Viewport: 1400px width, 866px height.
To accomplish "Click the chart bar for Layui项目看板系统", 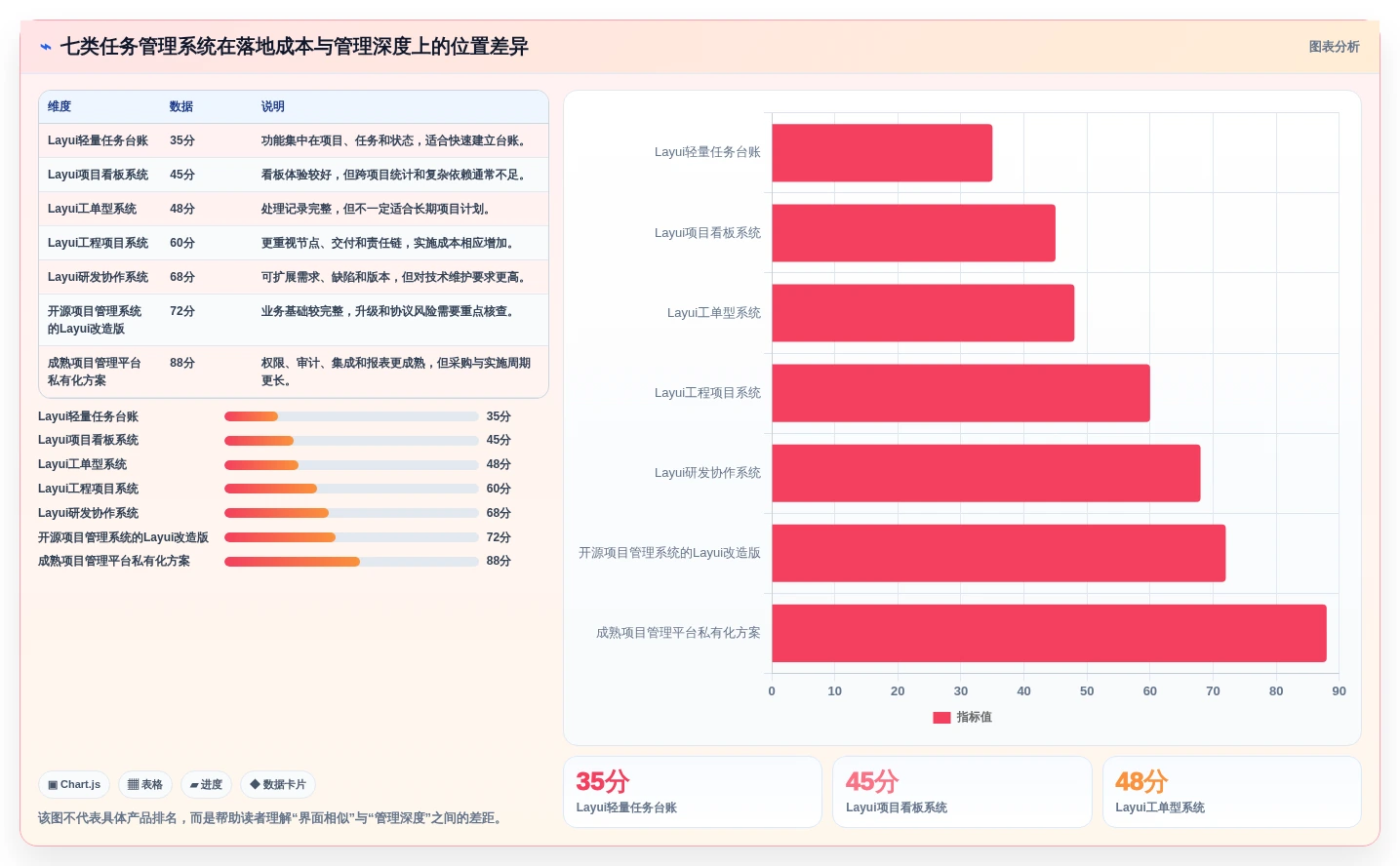I will [913, 233].
